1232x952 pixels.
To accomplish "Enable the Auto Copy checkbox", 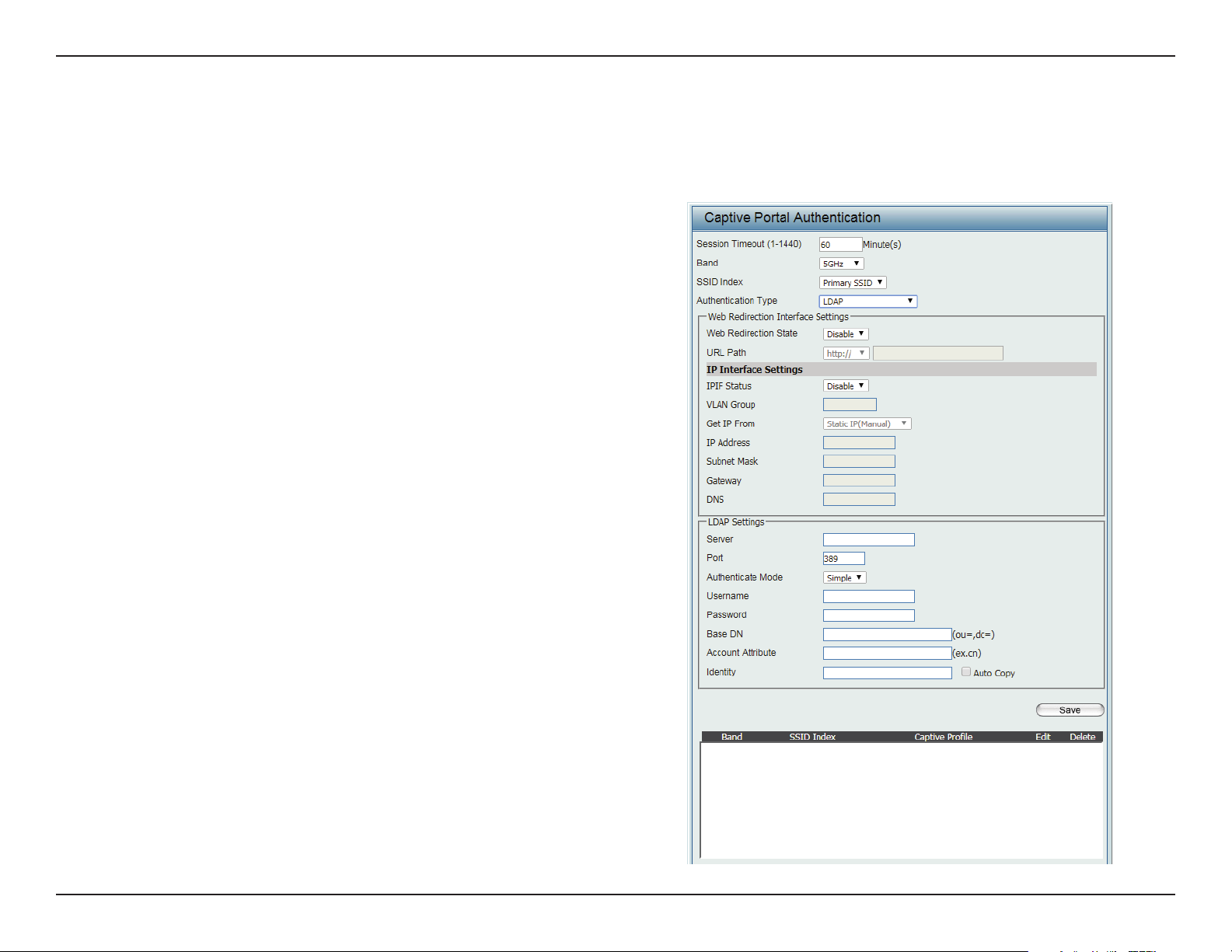I will coord(966,671).
